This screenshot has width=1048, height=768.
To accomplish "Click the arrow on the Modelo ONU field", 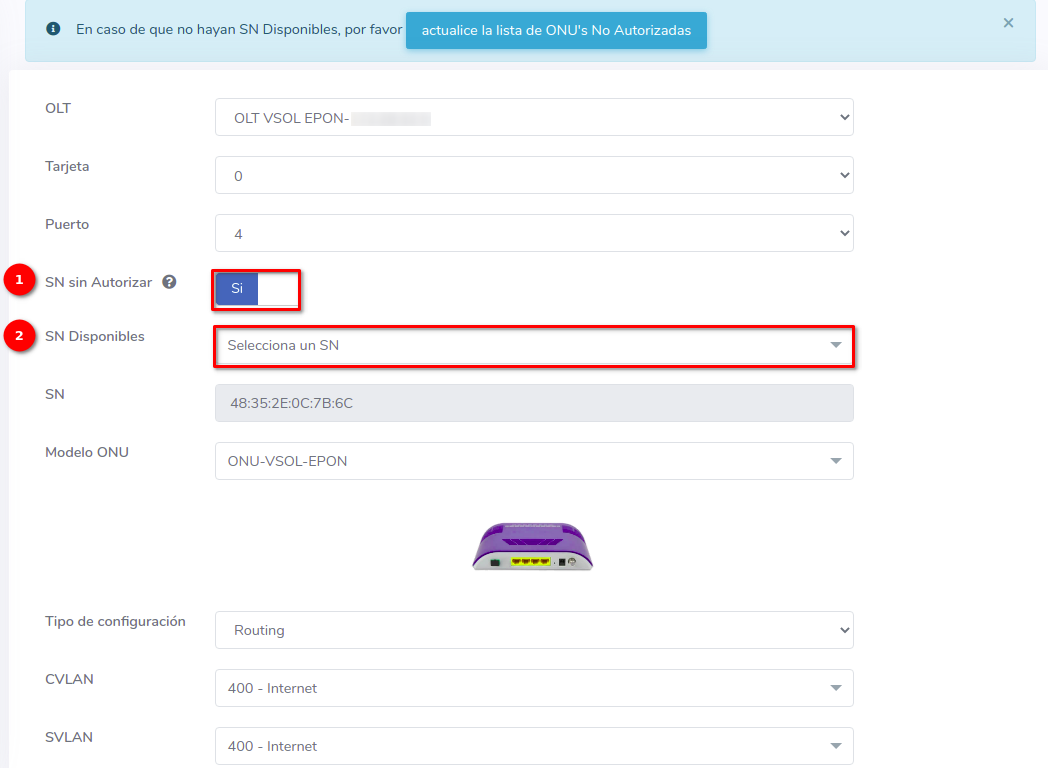I will (835, 461).
